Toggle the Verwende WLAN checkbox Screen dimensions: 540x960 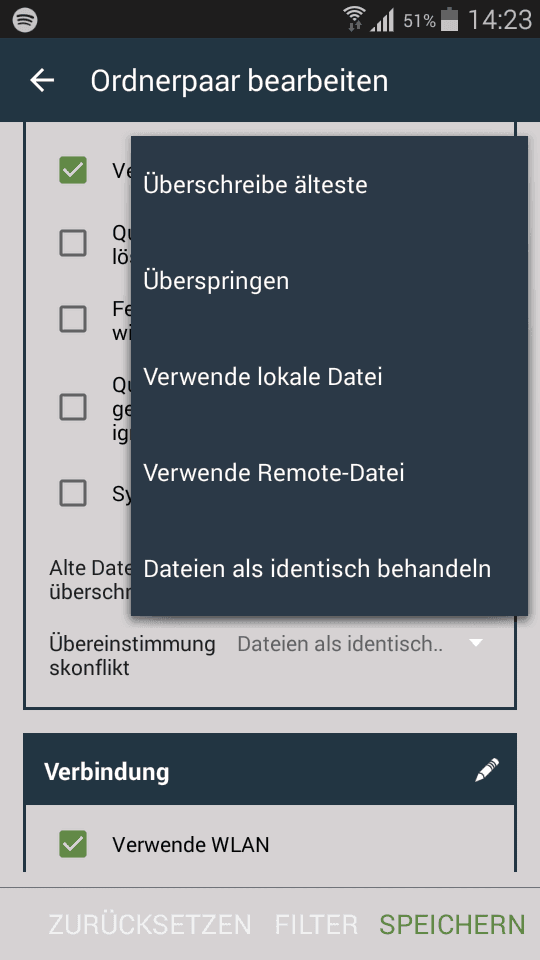pos(73,845)
